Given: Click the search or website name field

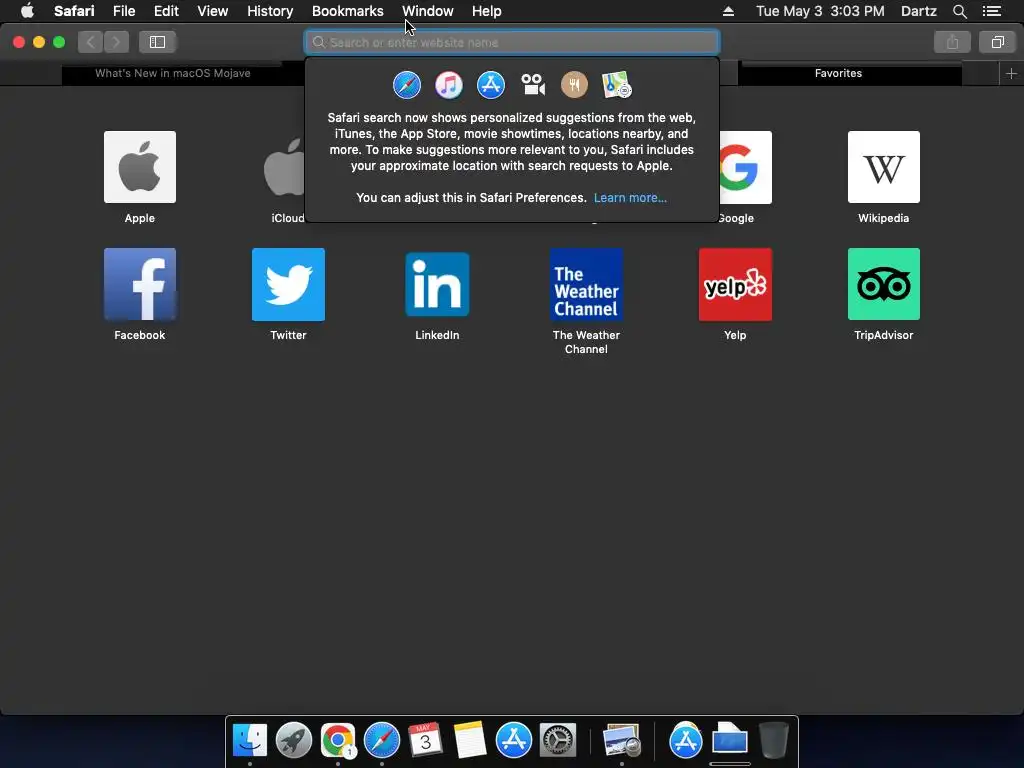Looking at the screenshot, I should click(512, 42).
